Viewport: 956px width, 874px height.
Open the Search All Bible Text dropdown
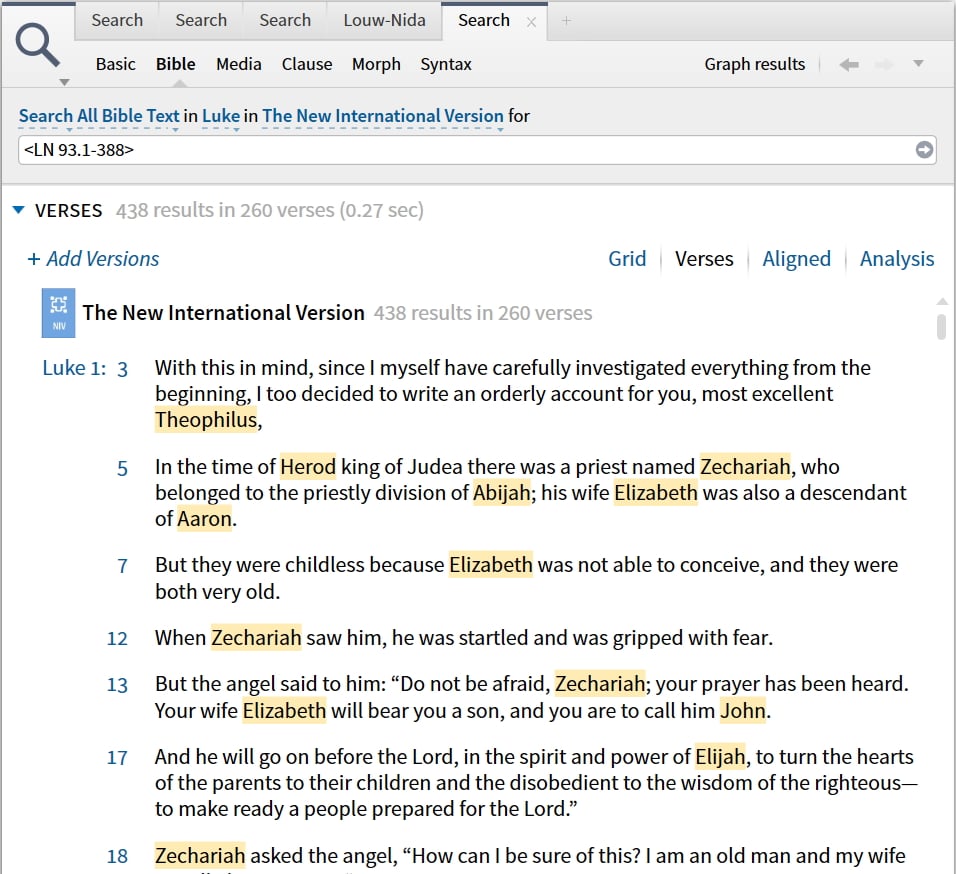[99, 116]
